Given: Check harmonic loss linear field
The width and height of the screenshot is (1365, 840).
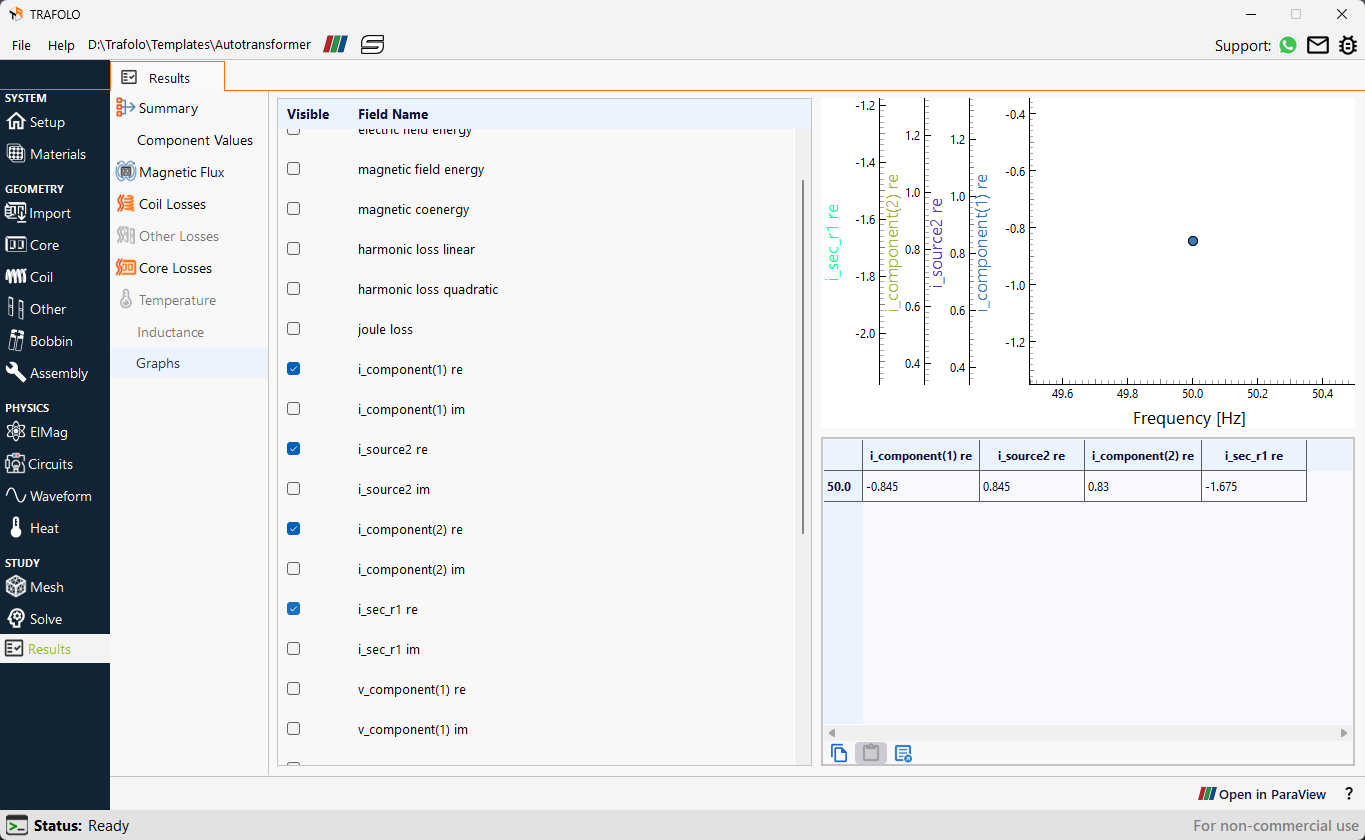Looking at the screenshot, I should 294,249.
